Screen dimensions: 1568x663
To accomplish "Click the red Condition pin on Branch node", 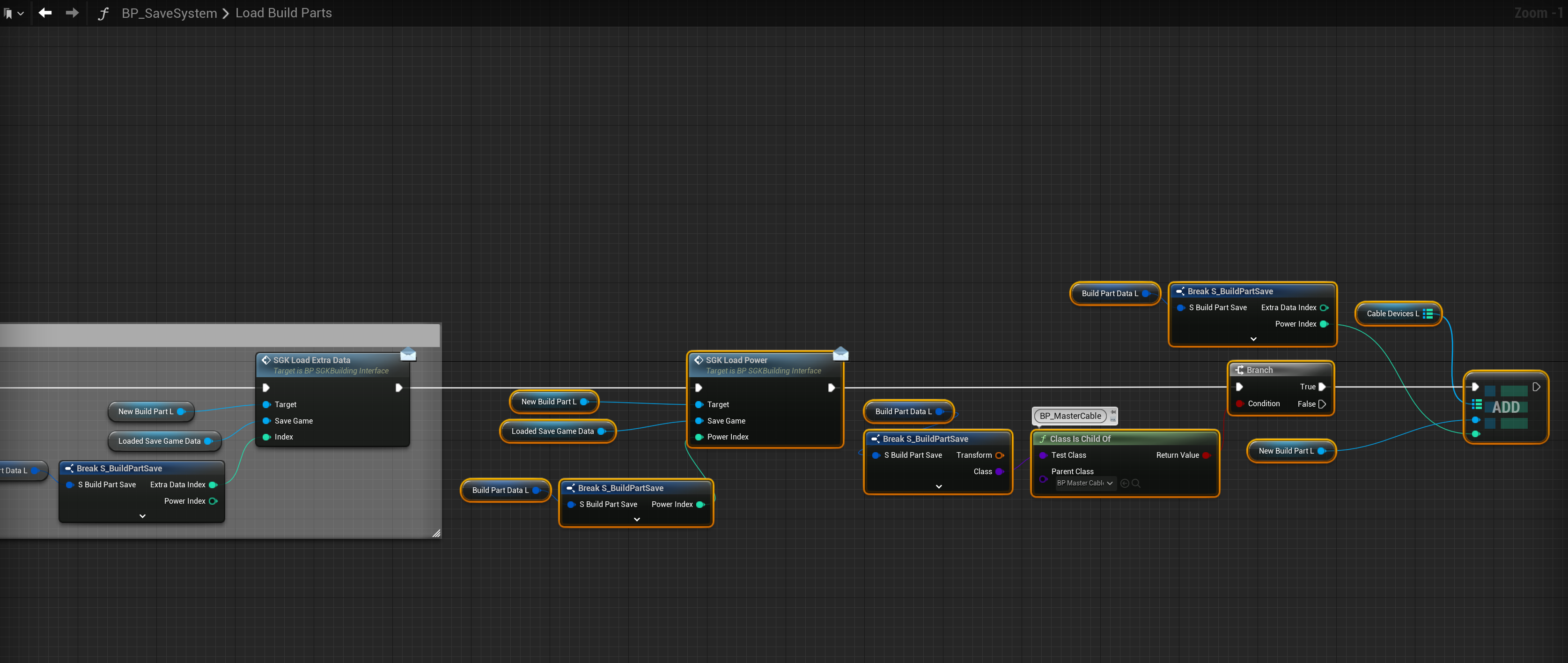I will (x=1239, y=403).
